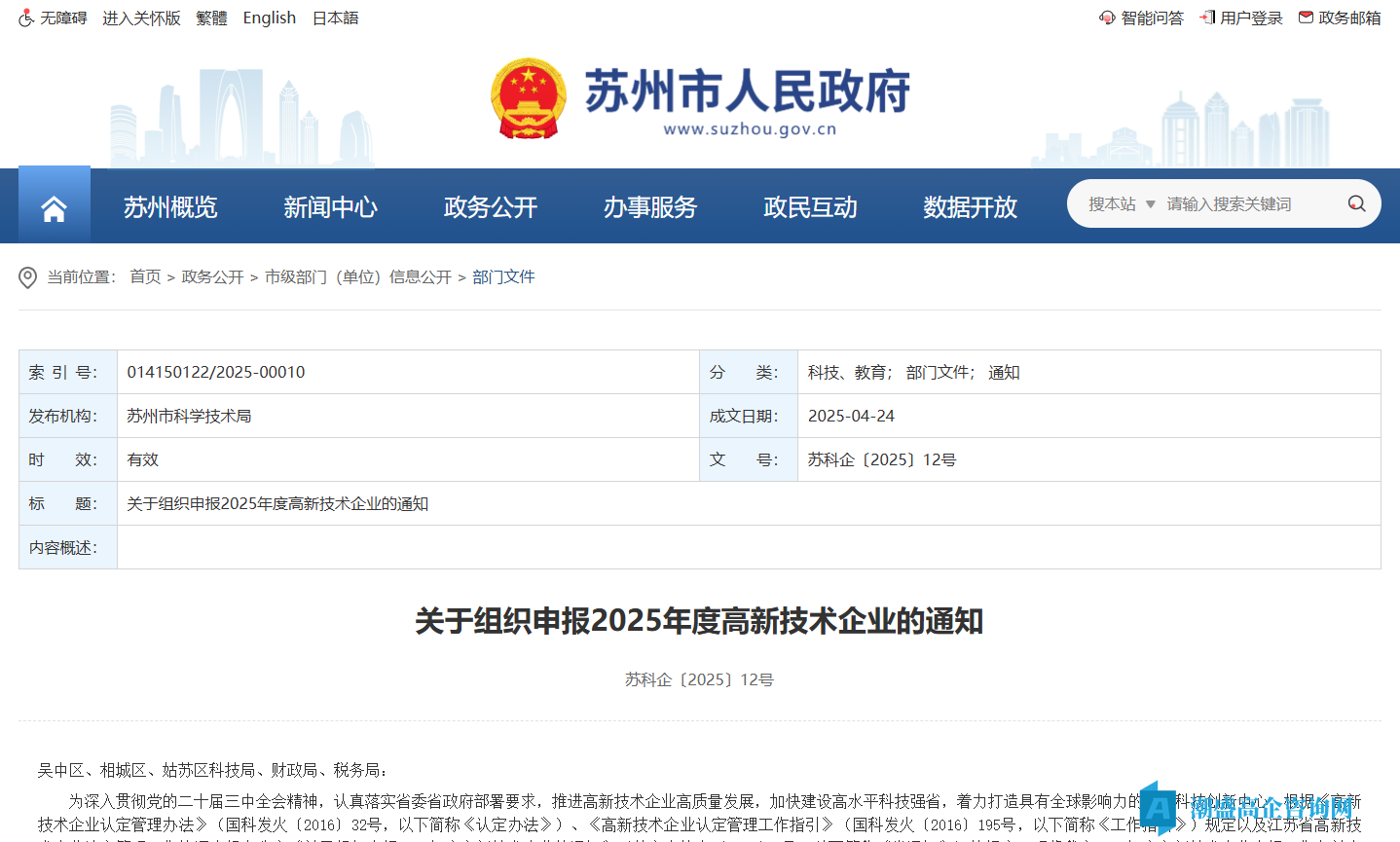Open 智能问答 smart Q&A robot icon
Viewport: 1400px width, 842px height.
coord(1107,18)
